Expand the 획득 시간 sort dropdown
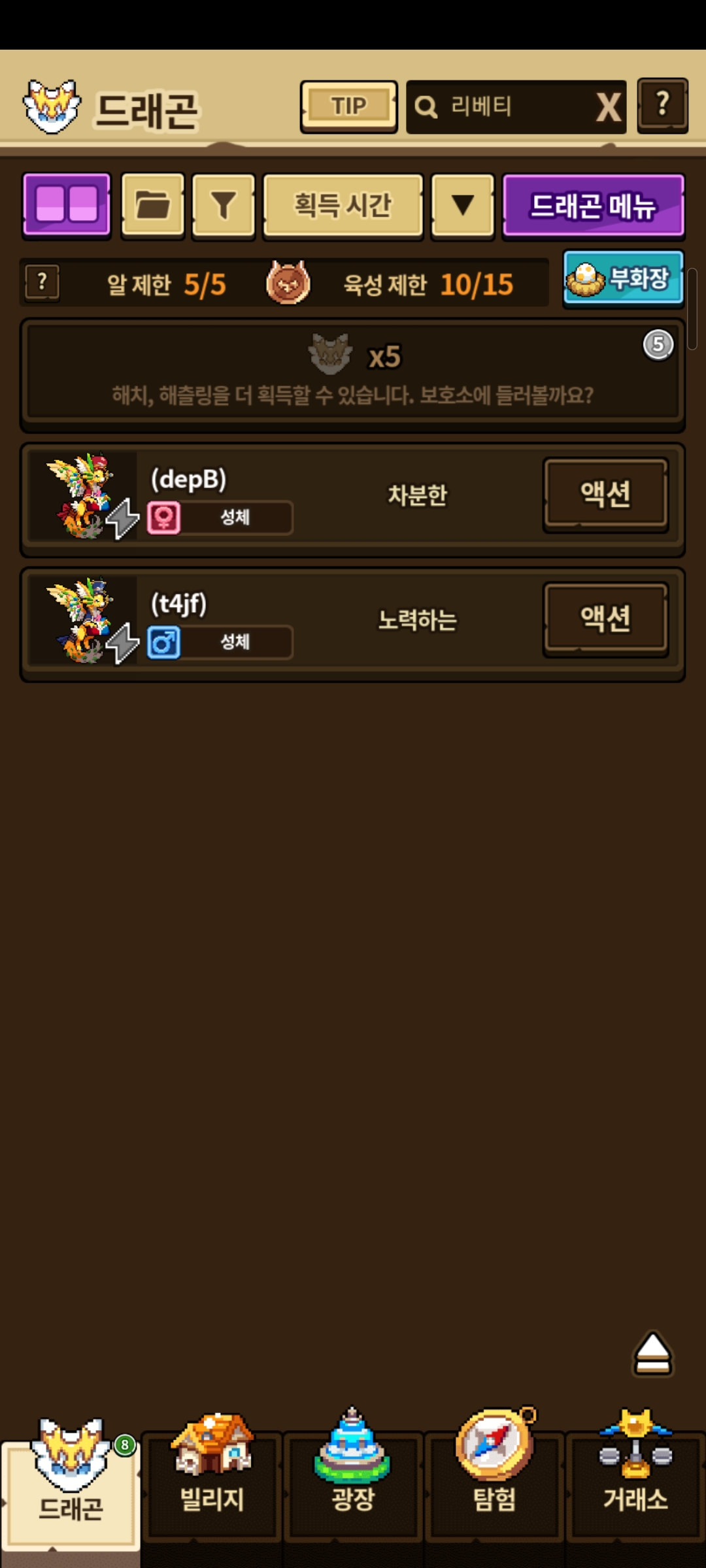Image resolution: width=706 pixels, height=1568 pixels. [343, 206]
